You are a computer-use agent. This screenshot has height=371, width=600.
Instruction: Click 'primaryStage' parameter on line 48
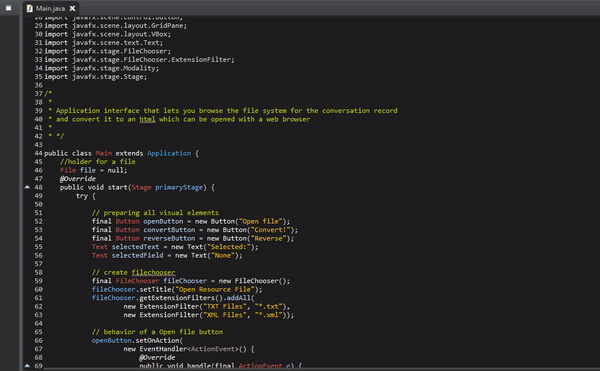pos(179,187)
